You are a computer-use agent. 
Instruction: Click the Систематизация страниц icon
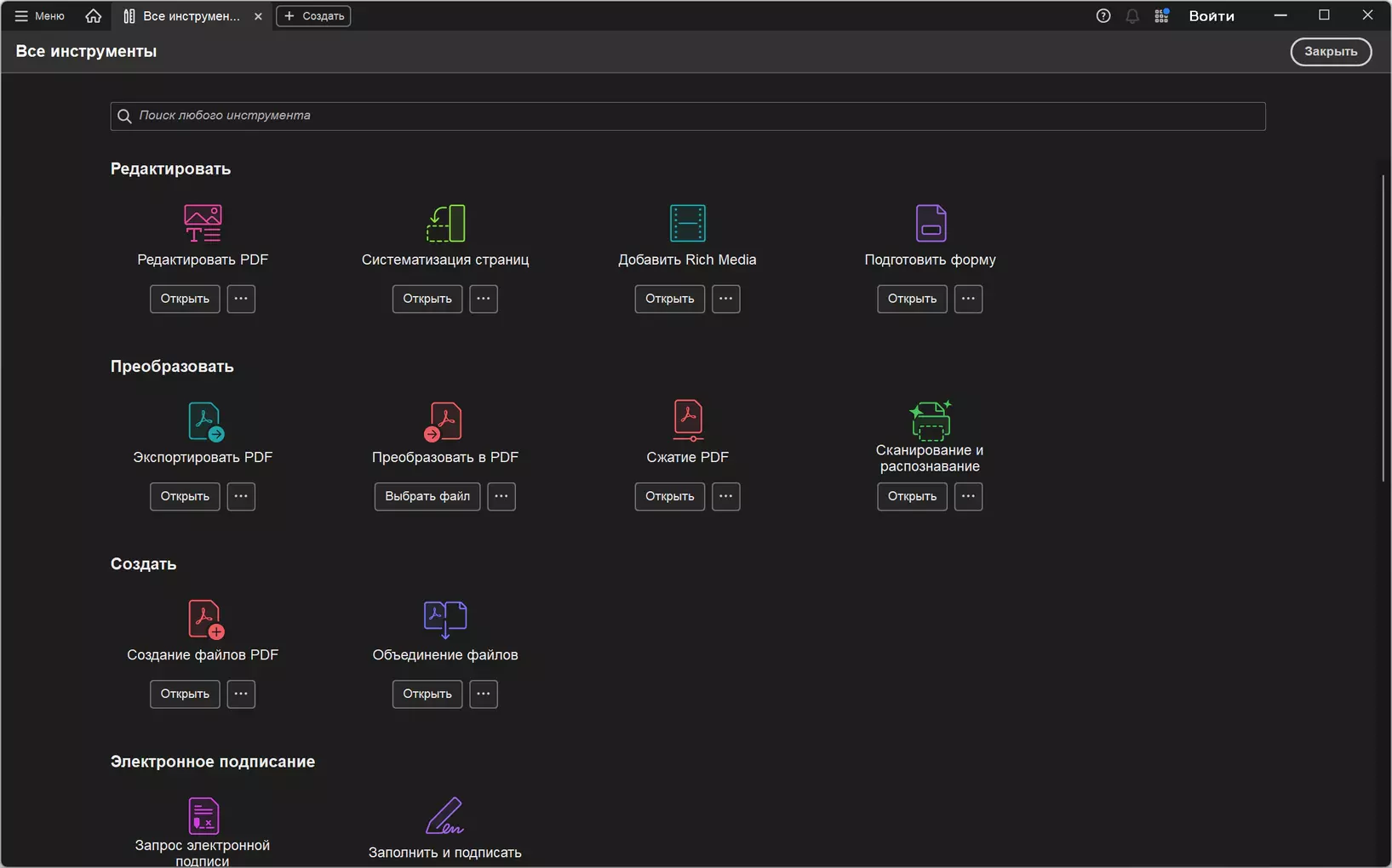[x=445, y=223]
